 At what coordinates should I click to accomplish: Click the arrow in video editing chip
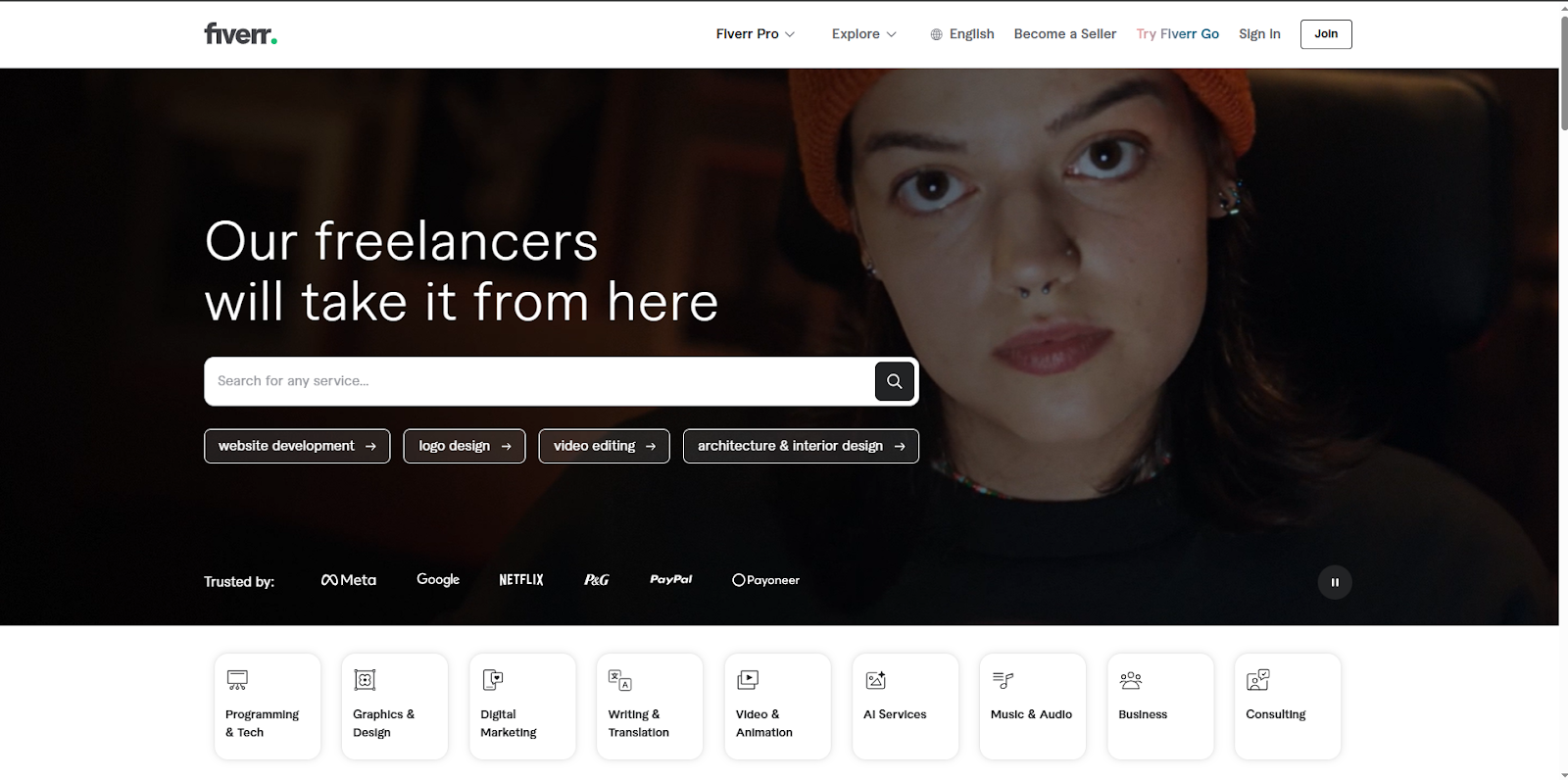[x=651, y=446]
